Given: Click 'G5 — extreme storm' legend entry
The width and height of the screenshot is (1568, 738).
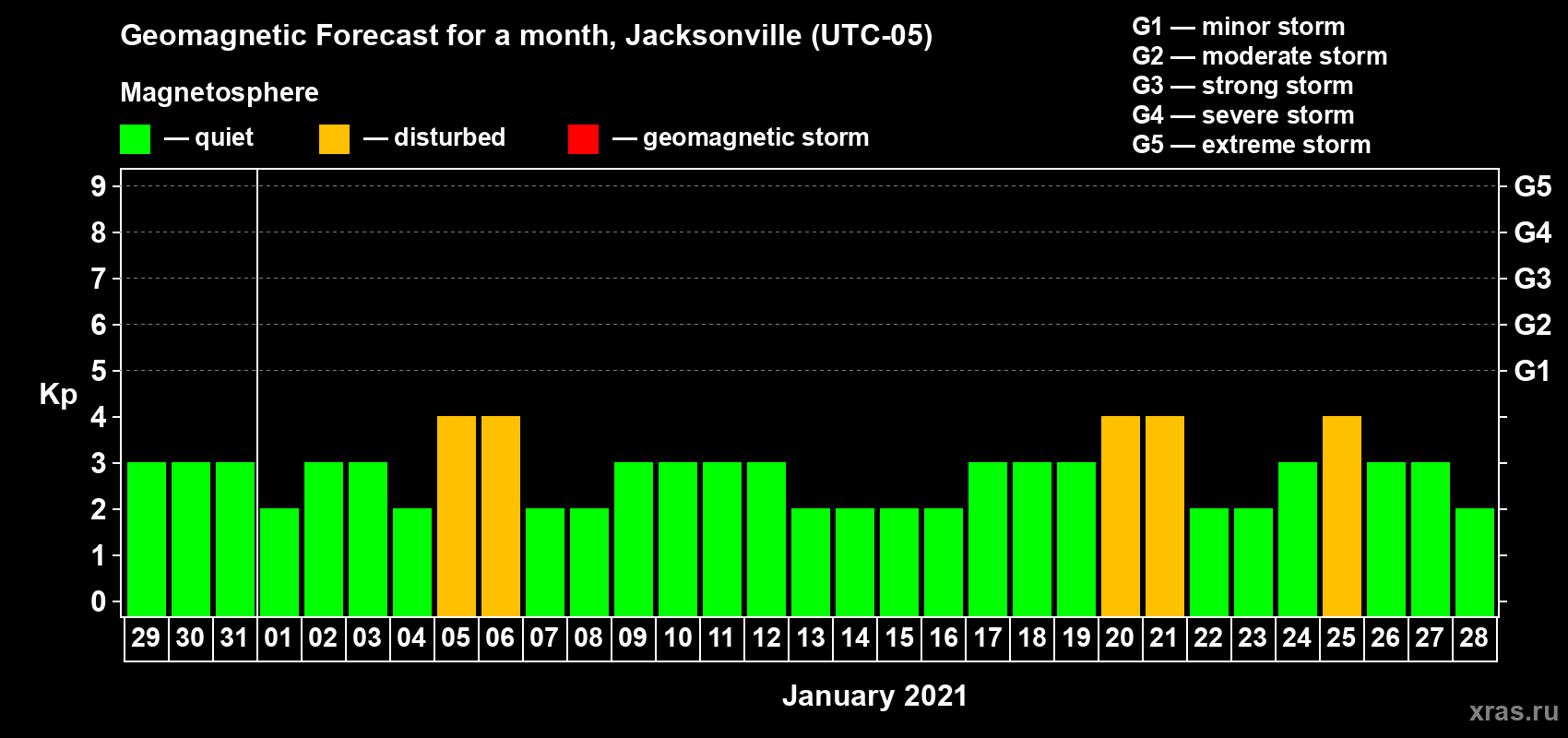Looking at the screenshot, I should 1252,145.
